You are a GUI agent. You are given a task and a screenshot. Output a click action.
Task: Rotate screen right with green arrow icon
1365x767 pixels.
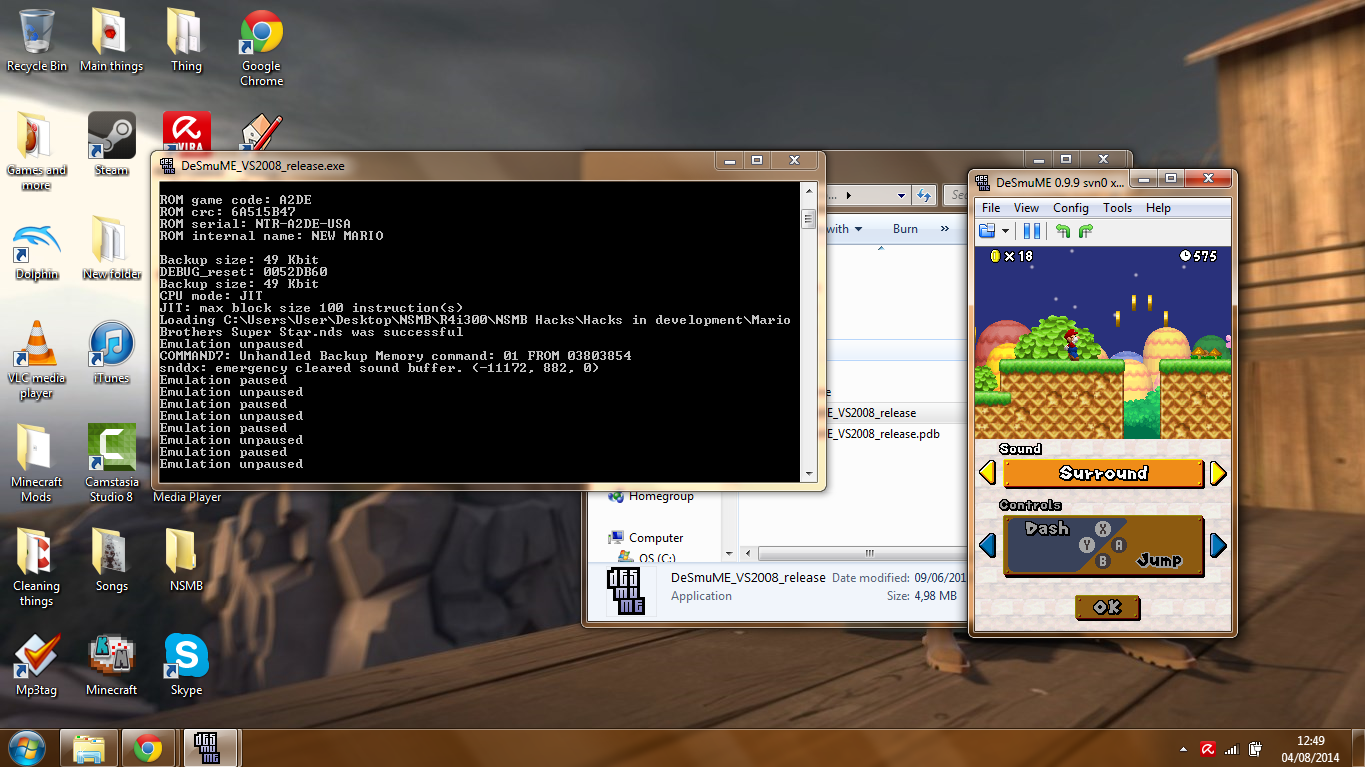coord(1086,231)
